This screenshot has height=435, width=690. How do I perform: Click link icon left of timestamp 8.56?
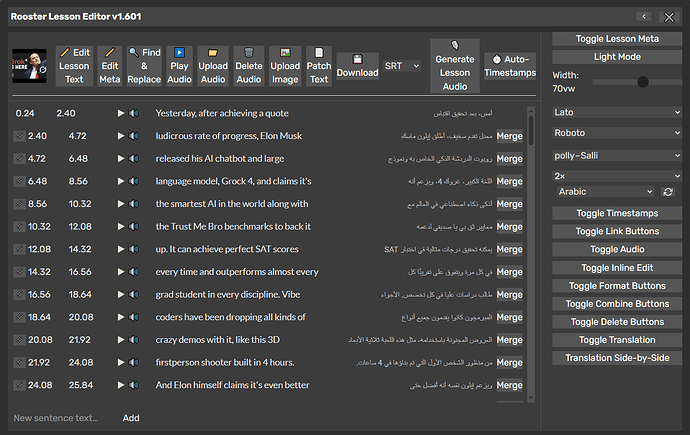pos(19,204)
